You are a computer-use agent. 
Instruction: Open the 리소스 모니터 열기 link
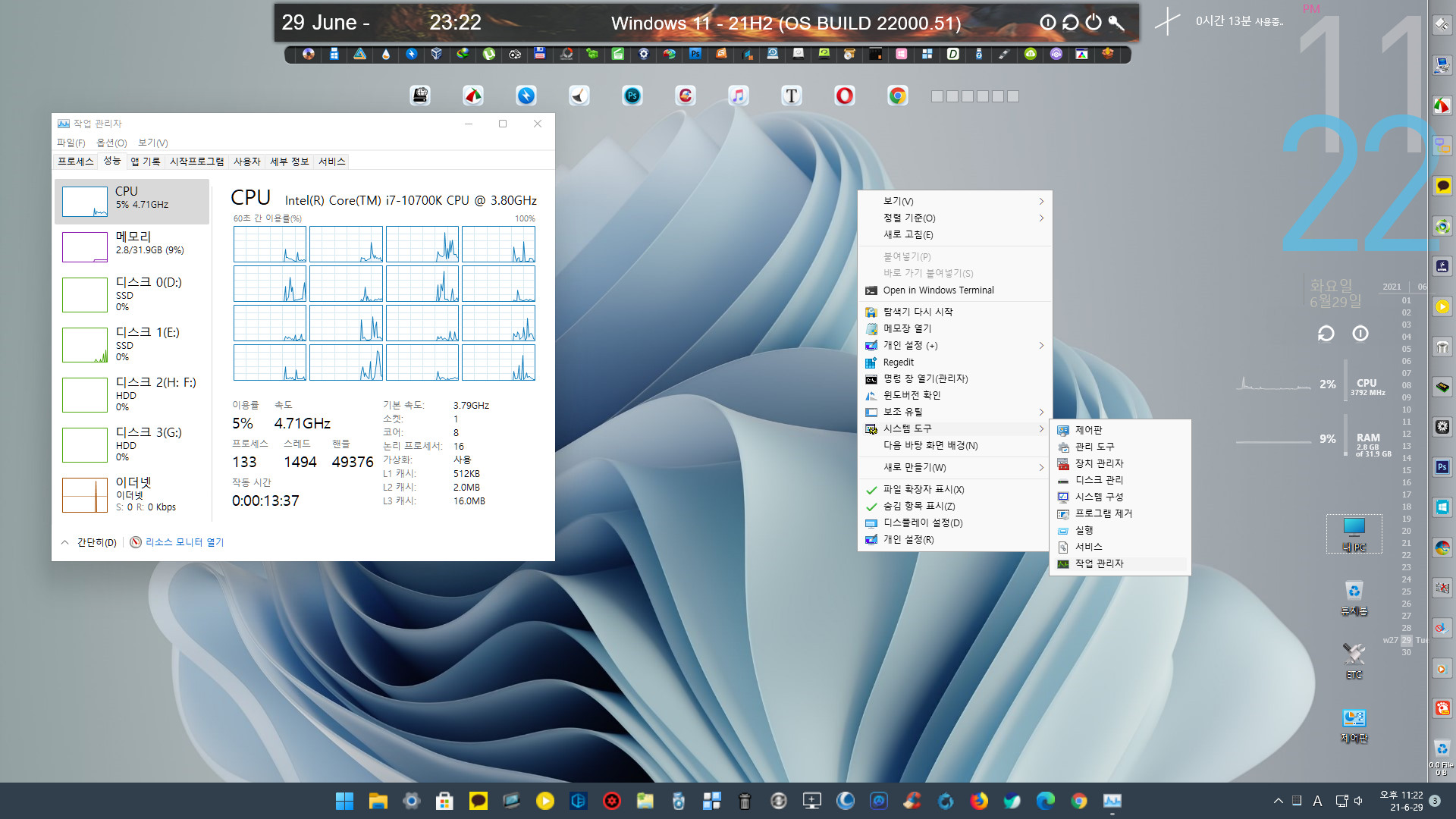177,543
